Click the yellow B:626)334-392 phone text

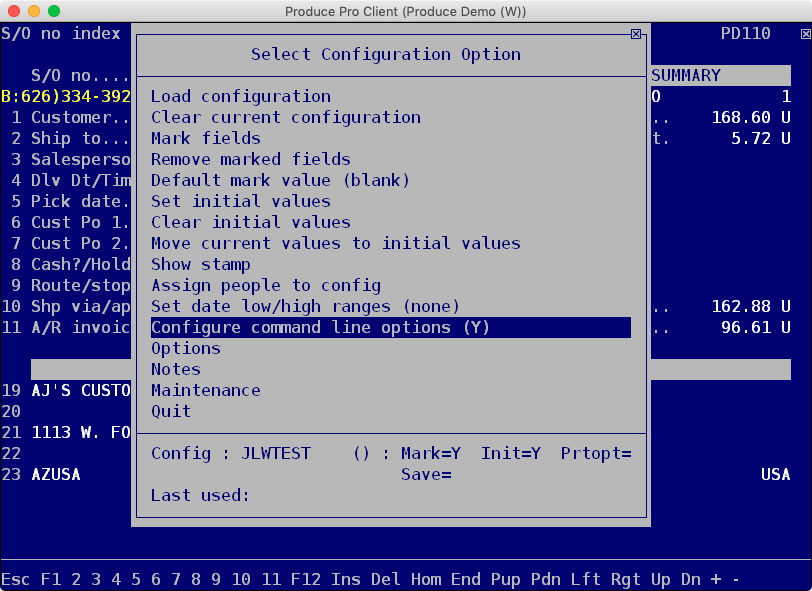[x=66, y=96]
